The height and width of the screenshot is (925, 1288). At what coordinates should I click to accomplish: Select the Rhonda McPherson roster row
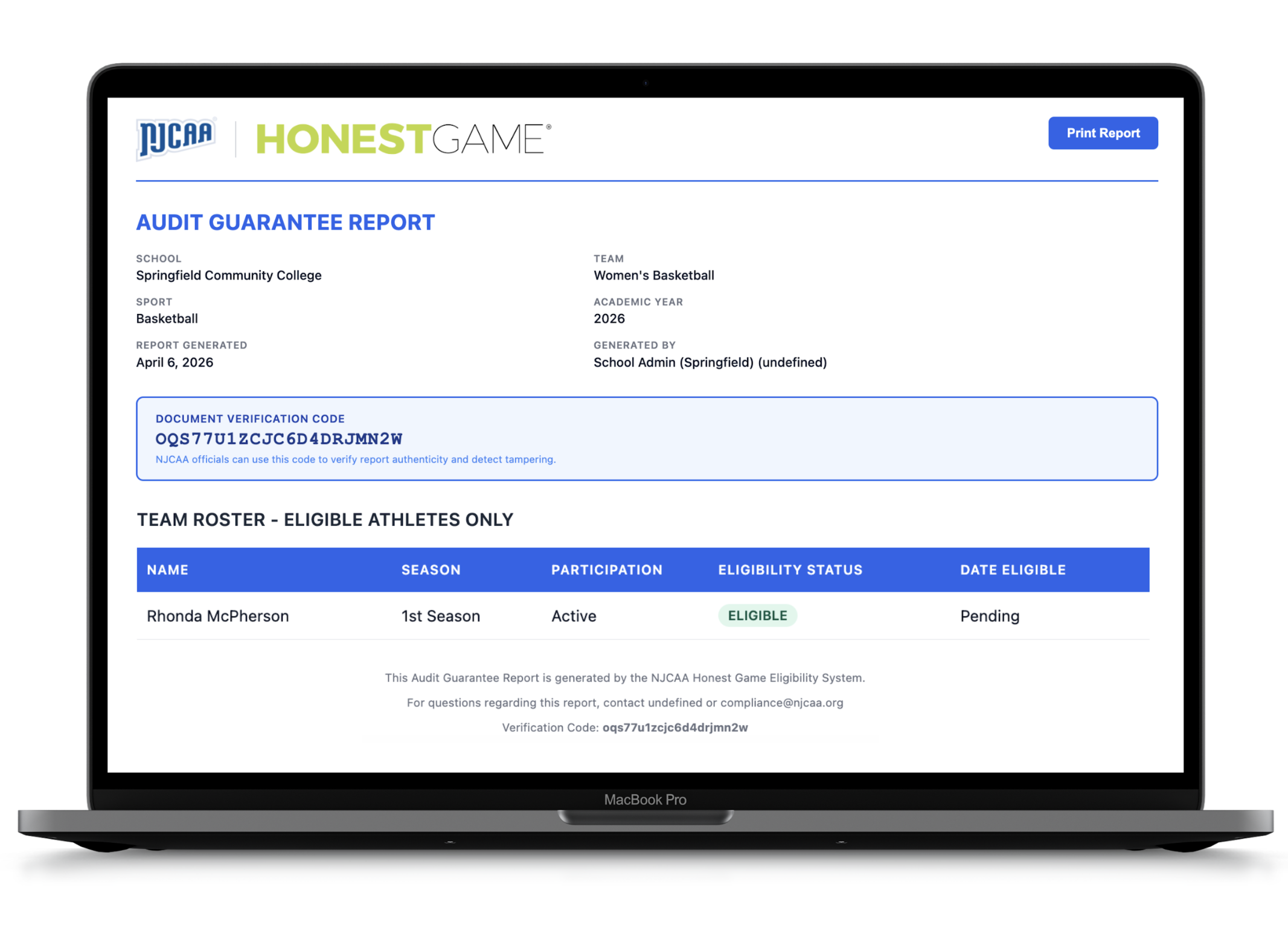pos(218,616)
